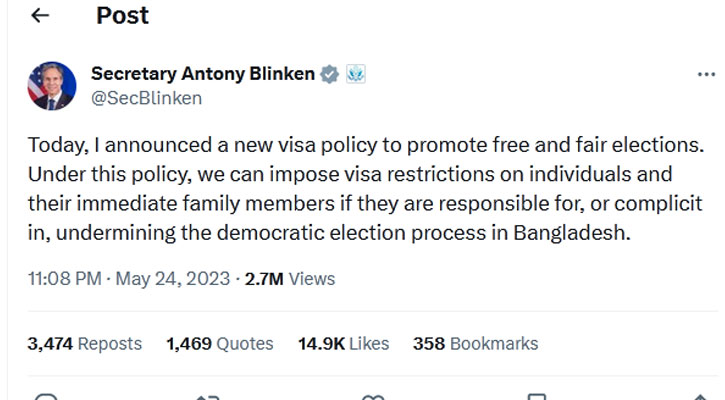The height and width of the screenshot is (400, 725).
Task: Click the tweet text about visa policy
Action: (340, 189)
